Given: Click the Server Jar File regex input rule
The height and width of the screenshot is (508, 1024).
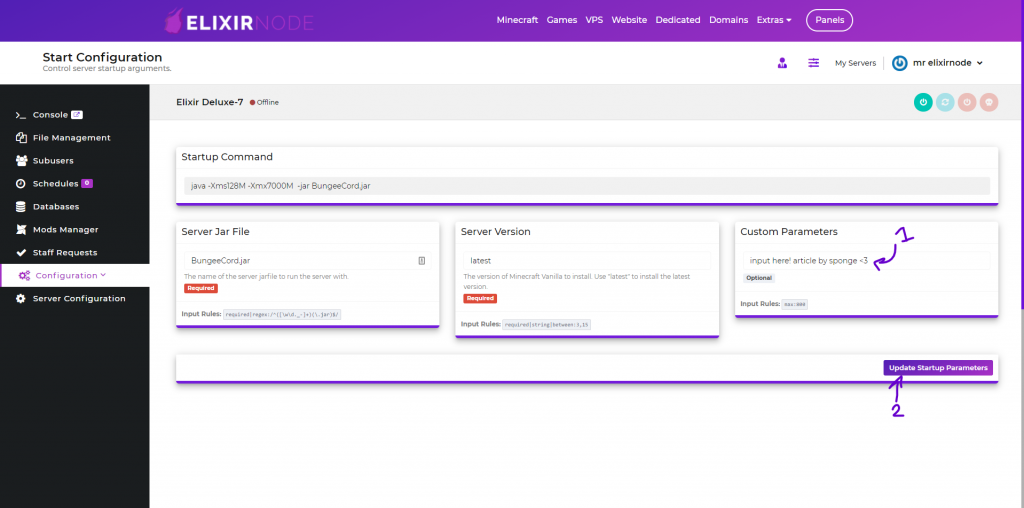Looking at the screenshot, I should click(283, 314).
